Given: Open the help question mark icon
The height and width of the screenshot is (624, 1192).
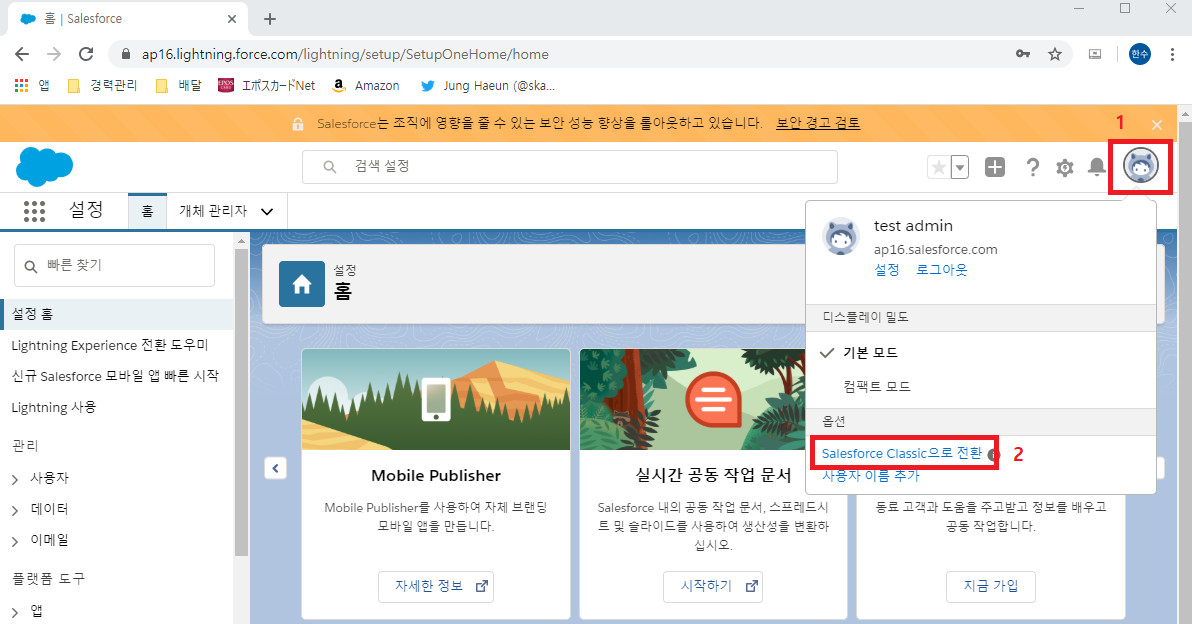Looking at the screenshot, I should [1032, 167].
